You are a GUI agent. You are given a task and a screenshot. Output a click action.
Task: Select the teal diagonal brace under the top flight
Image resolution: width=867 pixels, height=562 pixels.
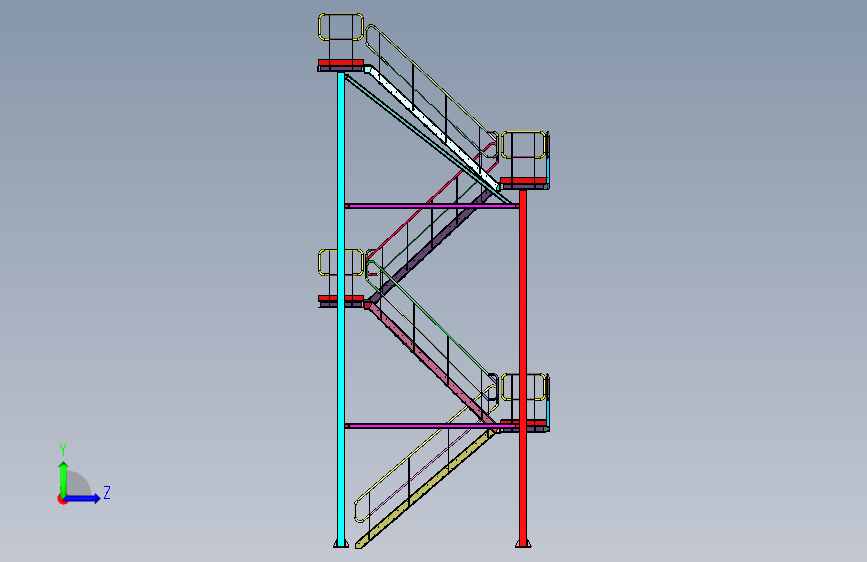426,138
